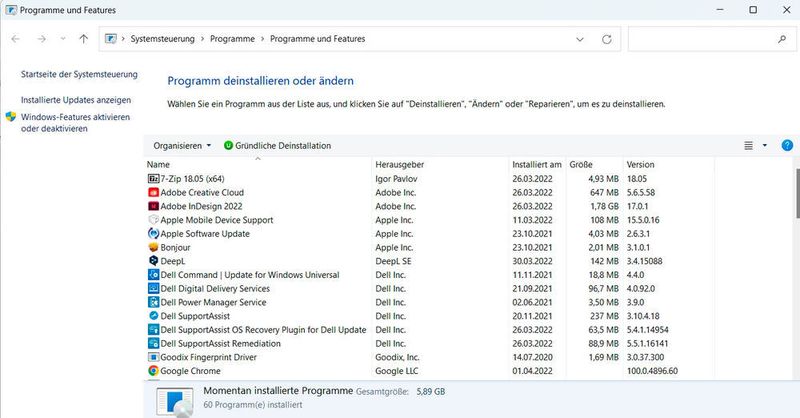Click the Apple Mobile Device Support icon

coord(153,220)
